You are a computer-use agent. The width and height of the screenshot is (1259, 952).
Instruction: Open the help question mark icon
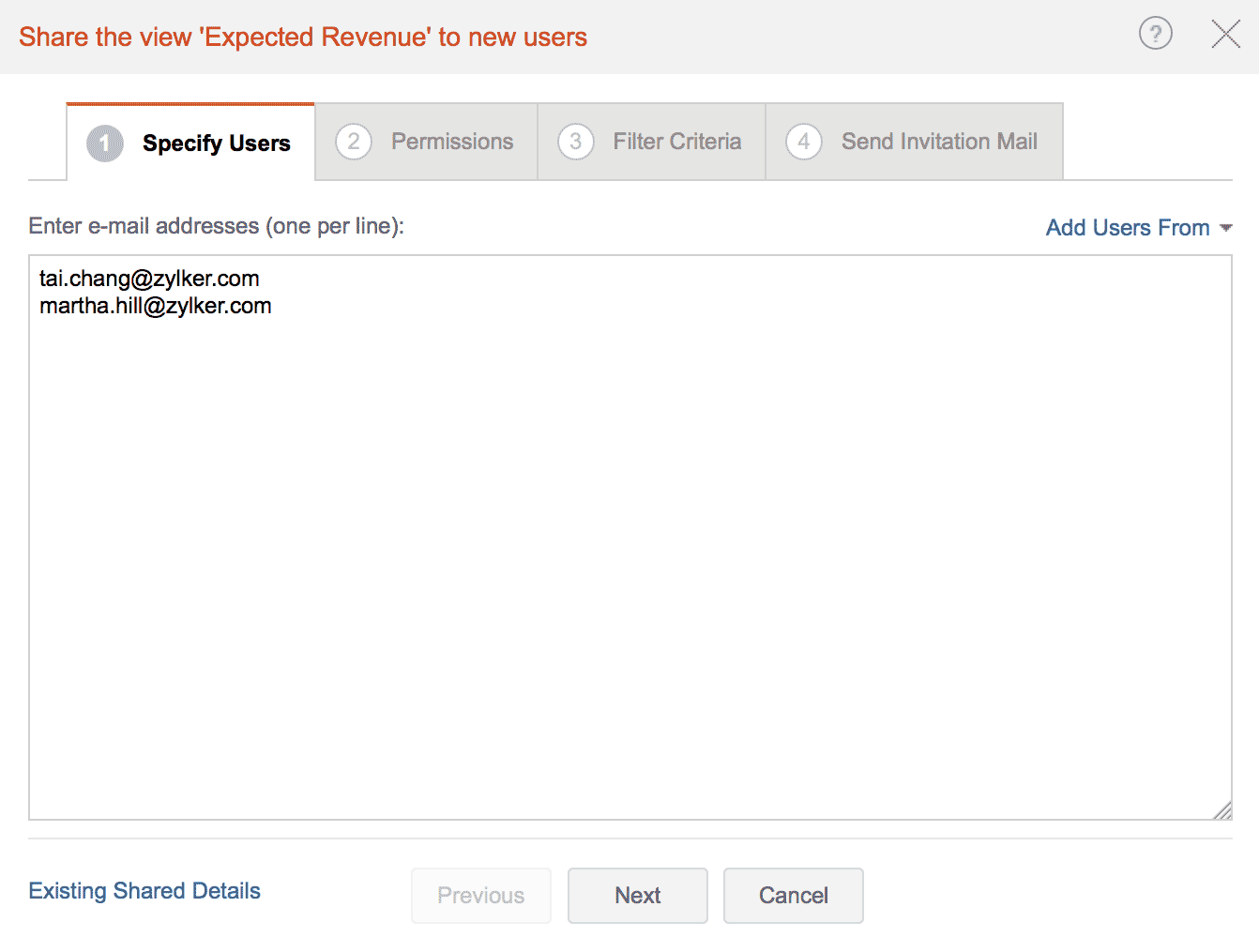coord(1155,34)
